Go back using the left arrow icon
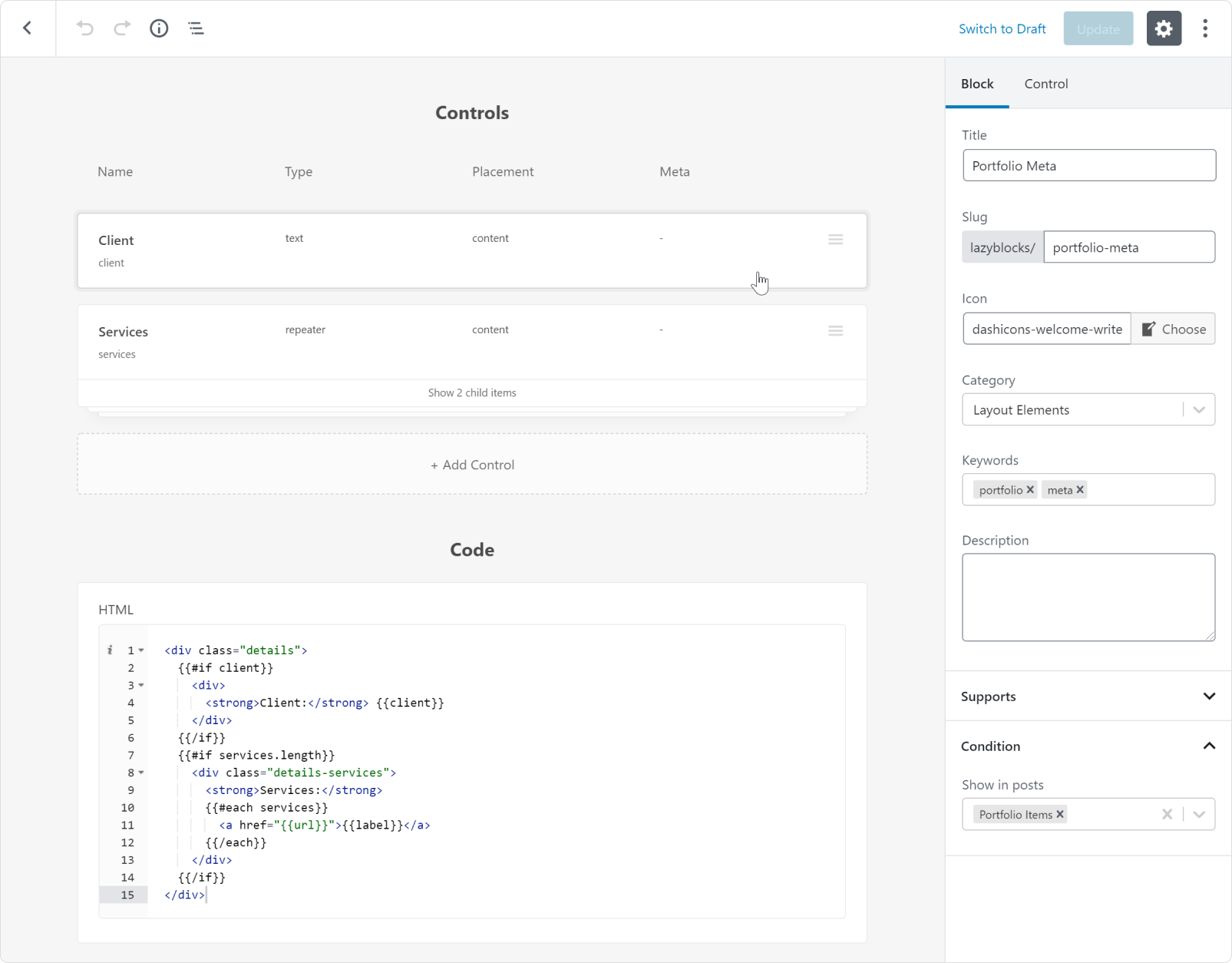Image resolution: width=1232 pixels, height=963 pixels. click(28, 28)
